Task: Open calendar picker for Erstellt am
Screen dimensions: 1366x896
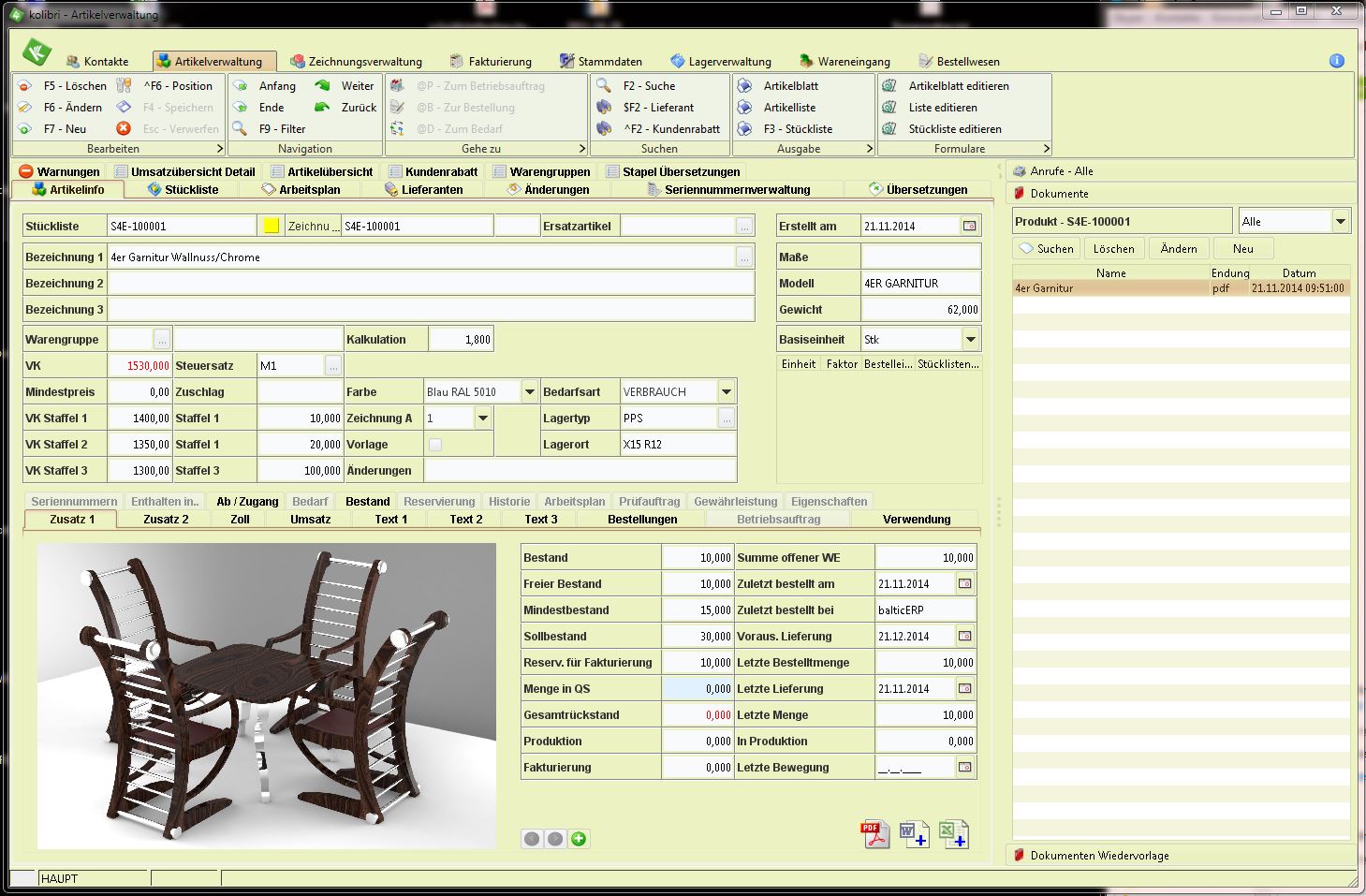Action: point(969,226)
